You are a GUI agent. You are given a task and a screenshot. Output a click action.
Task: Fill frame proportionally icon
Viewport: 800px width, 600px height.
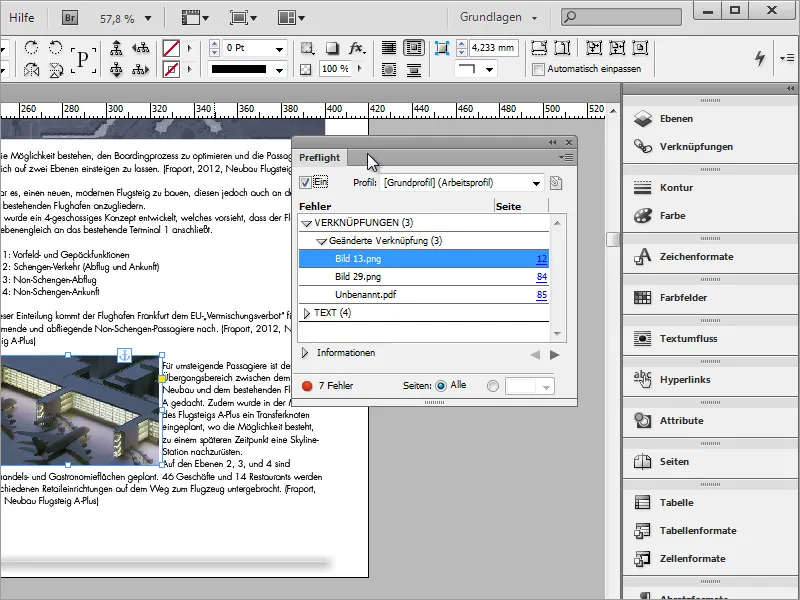(x=539, y=48)
